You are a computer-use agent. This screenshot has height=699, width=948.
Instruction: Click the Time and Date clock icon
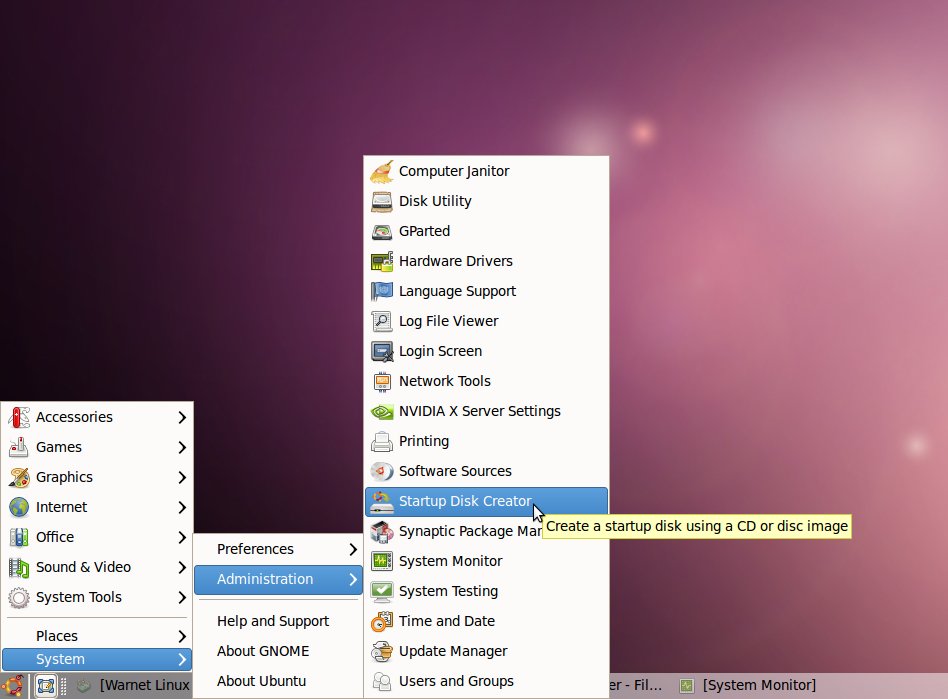(x=381, y=621)
